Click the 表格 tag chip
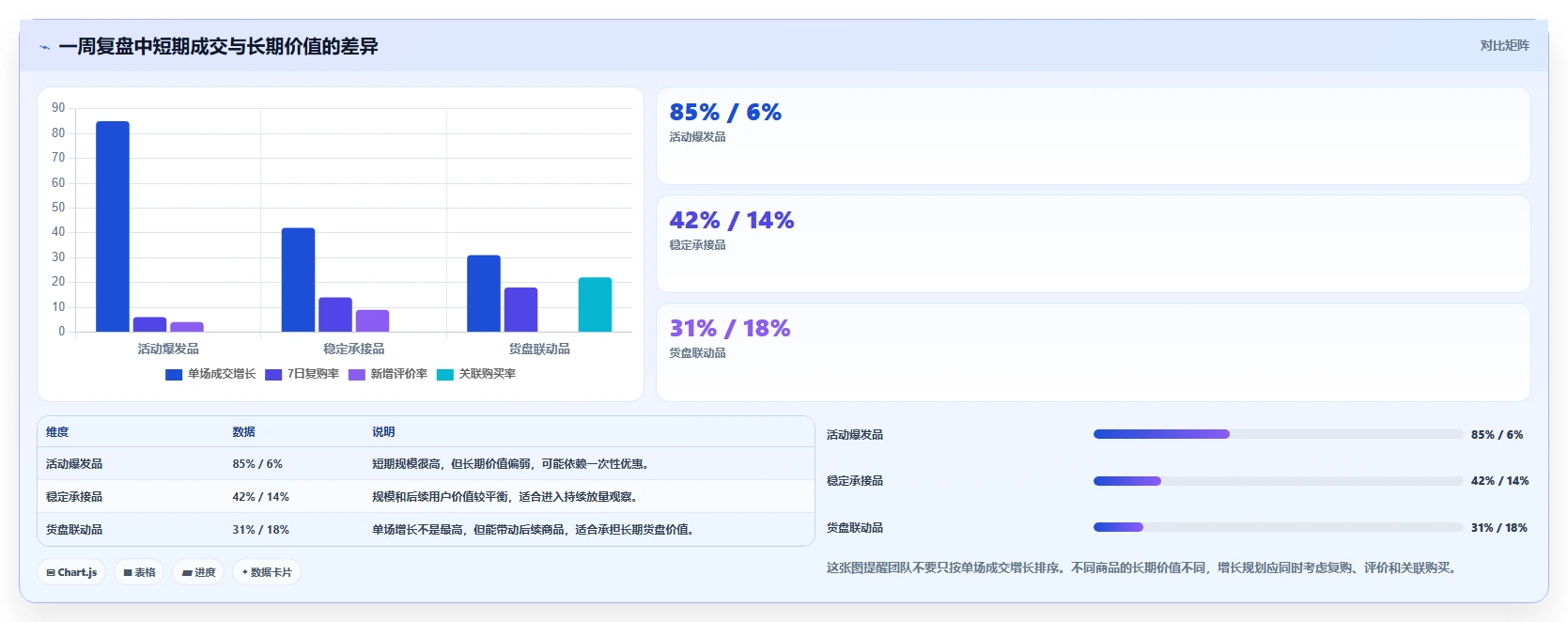 point(139,572)
